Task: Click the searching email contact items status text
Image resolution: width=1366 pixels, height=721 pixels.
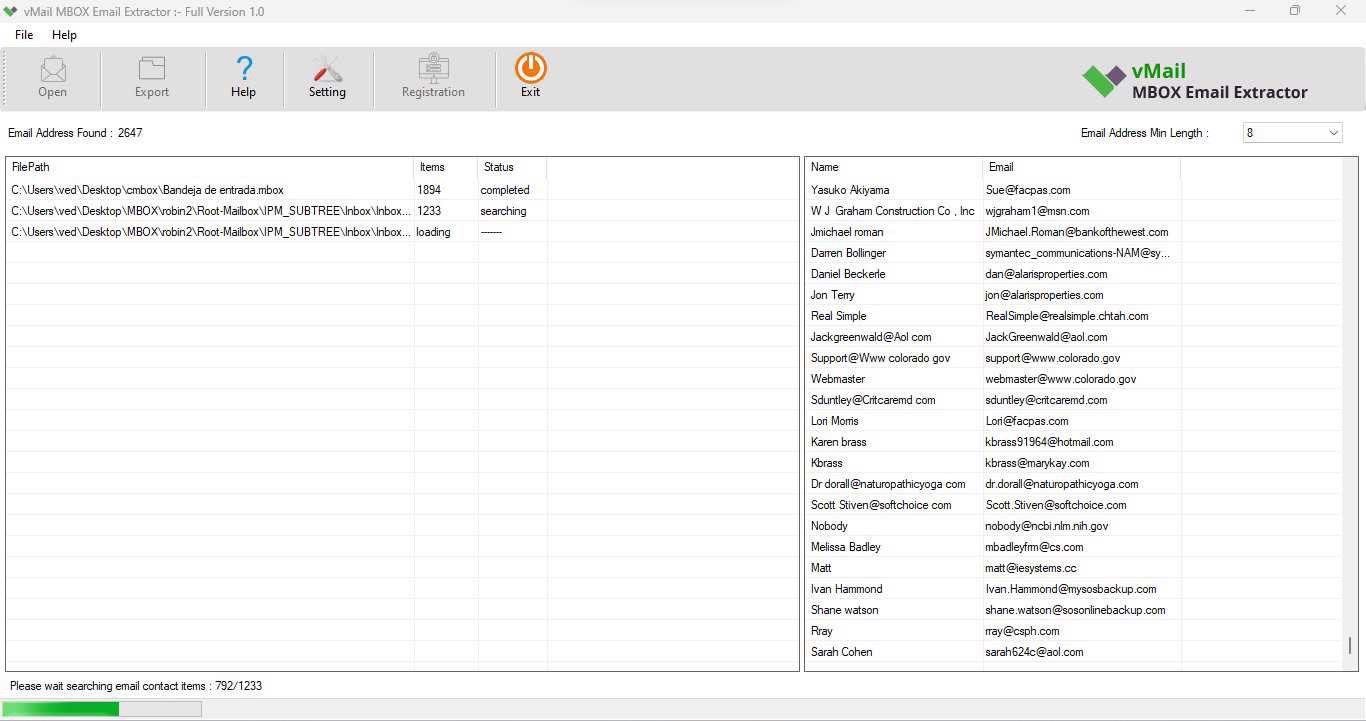Action: tap(136, 686)
